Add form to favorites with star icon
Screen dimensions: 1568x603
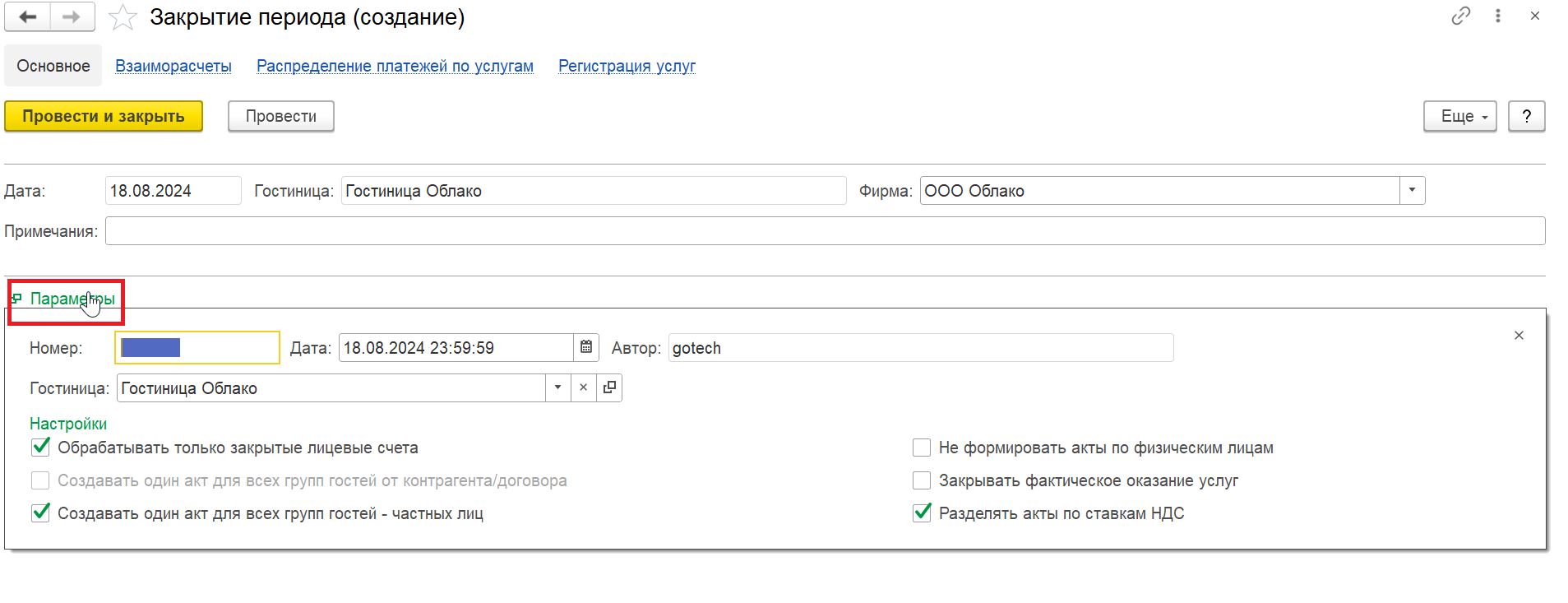[x=123, y=17]
